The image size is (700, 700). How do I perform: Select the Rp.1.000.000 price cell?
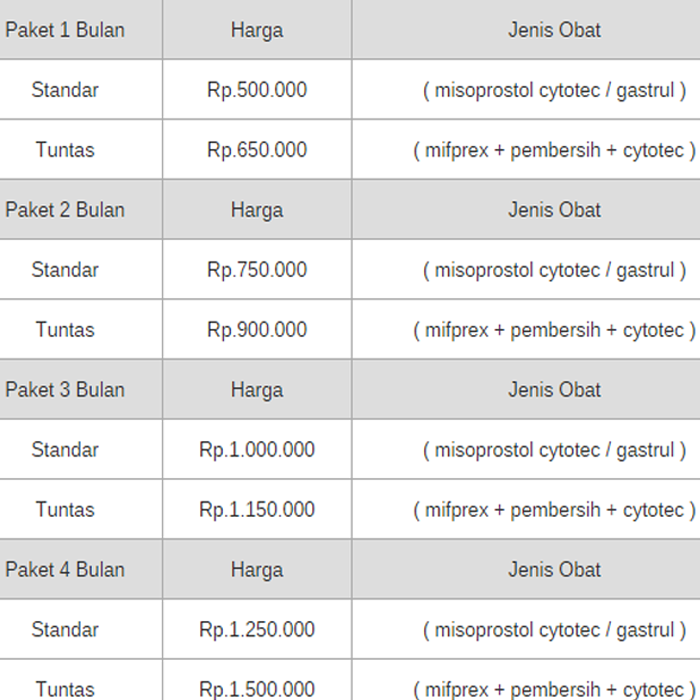coord(257,450)
